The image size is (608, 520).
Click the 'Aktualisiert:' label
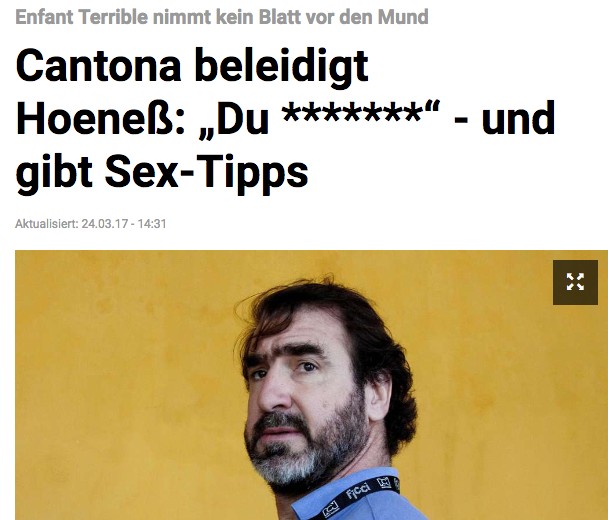[47, 224]
